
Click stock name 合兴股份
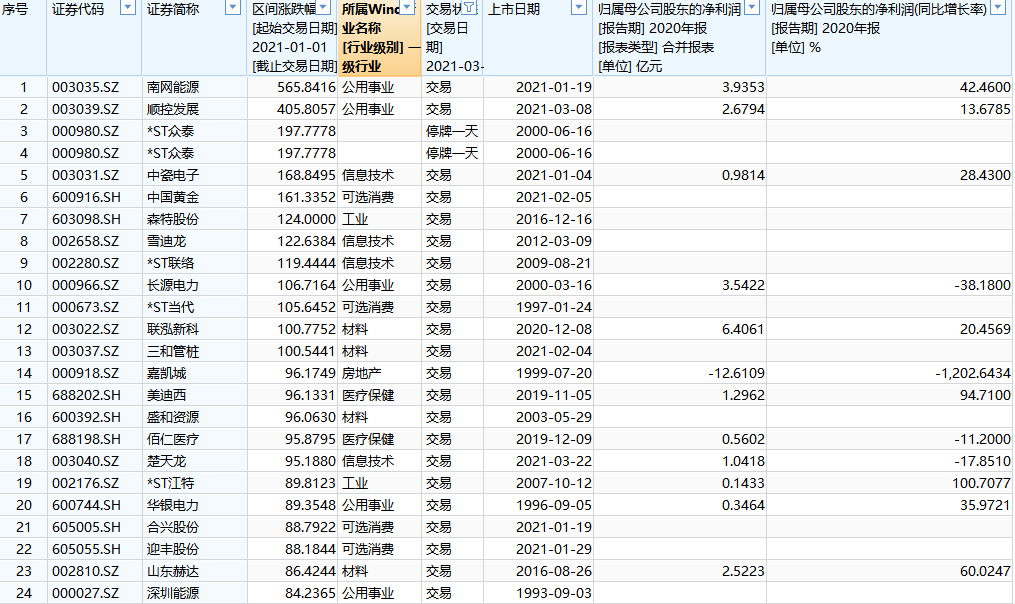tap(173, 528)
